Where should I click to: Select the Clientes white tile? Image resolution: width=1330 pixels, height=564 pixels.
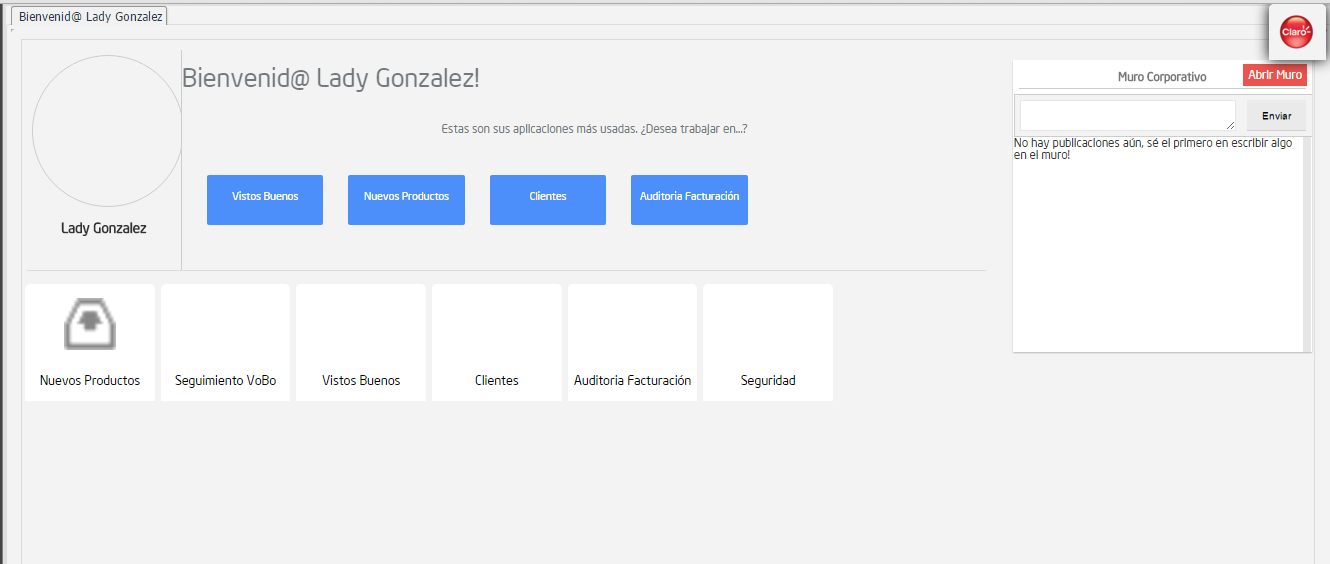click(497, 343)
